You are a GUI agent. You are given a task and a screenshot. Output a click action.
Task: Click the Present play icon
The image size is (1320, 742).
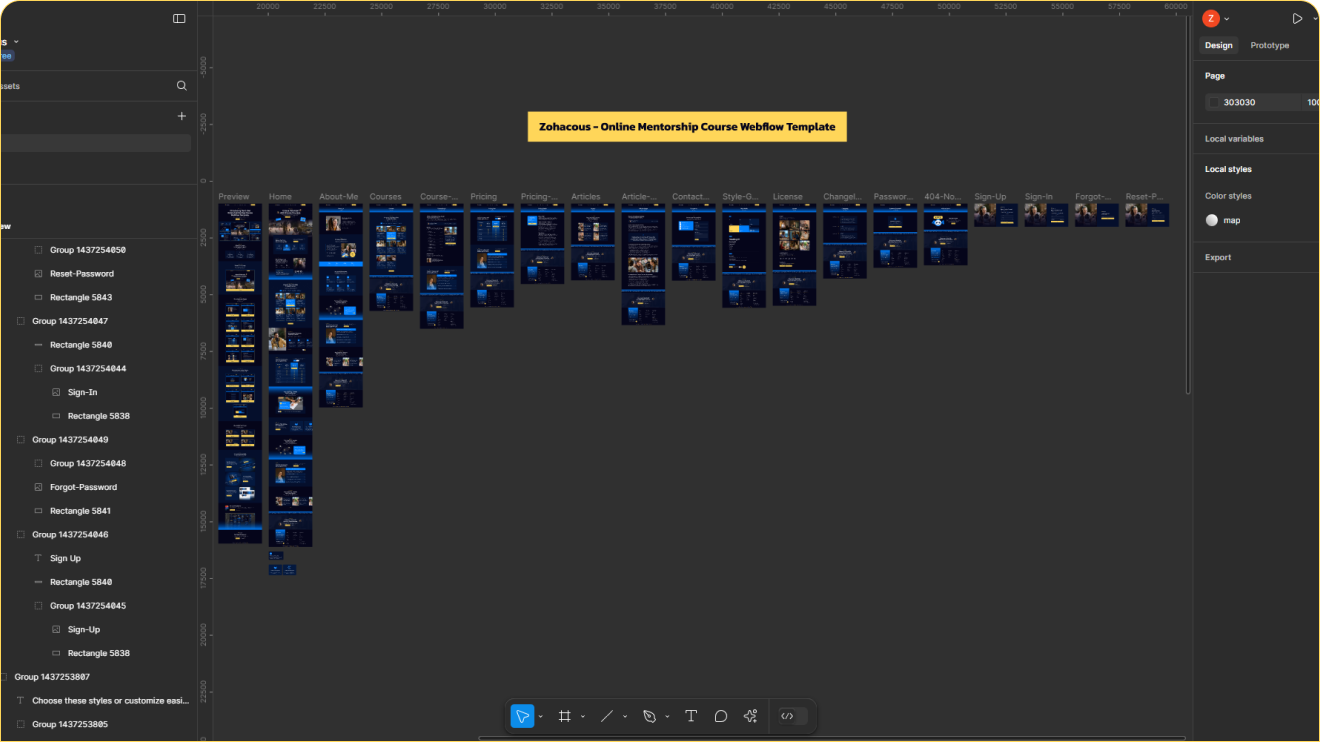(x=1298, y=18)
